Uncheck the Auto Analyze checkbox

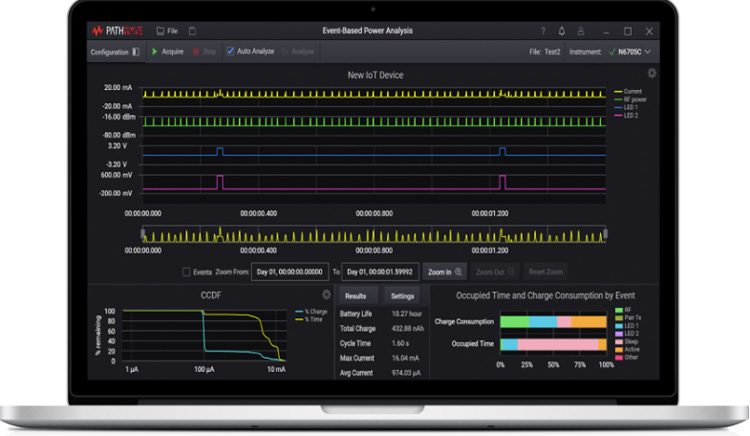pos(230,51)
